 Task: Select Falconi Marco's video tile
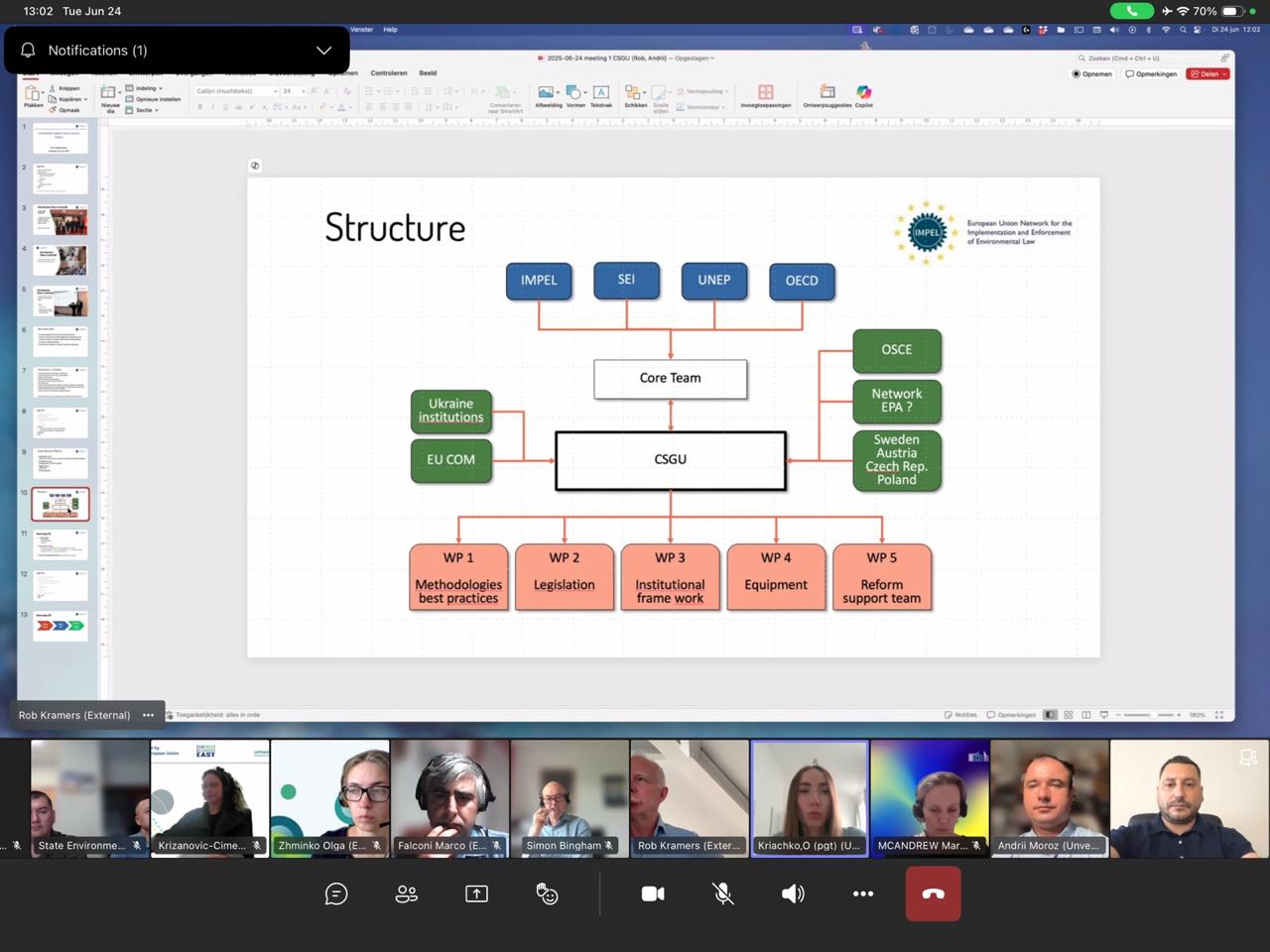[449, 798]
